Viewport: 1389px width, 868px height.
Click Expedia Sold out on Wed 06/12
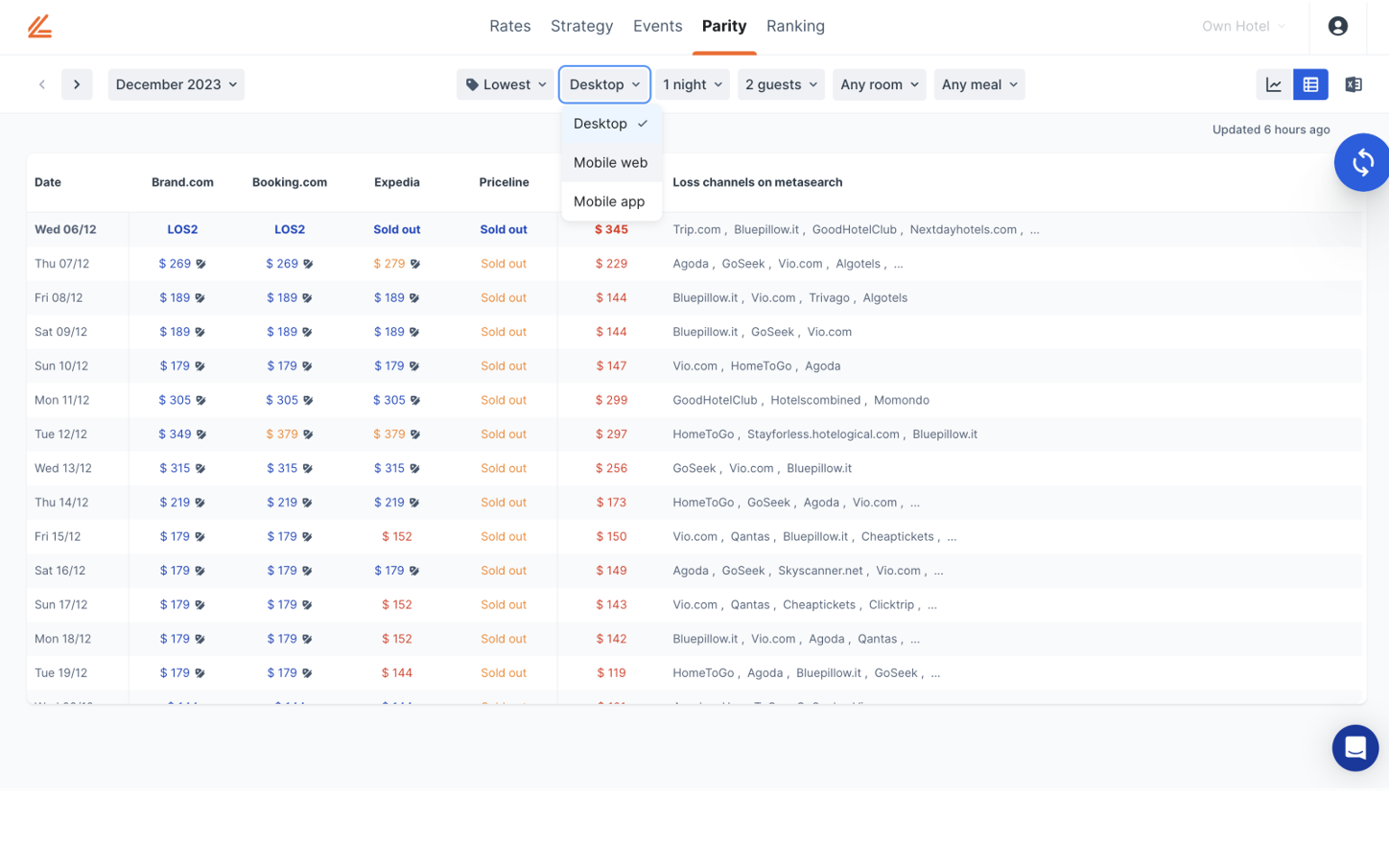click(x=397, y=230)
